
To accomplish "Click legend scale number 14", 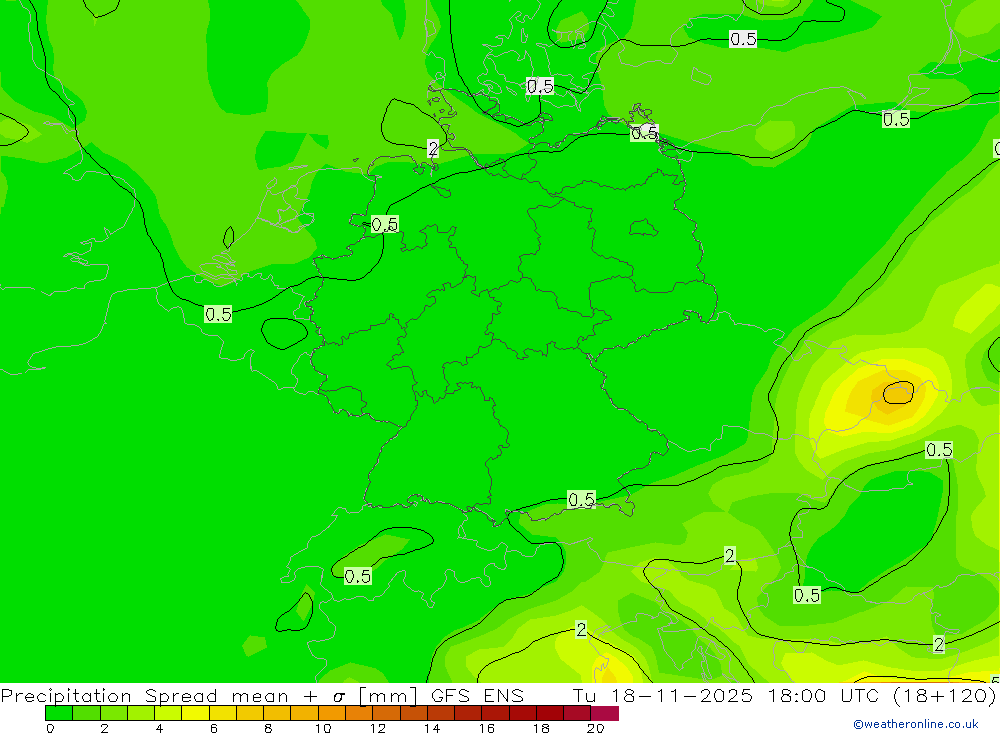I will point(432,728).
